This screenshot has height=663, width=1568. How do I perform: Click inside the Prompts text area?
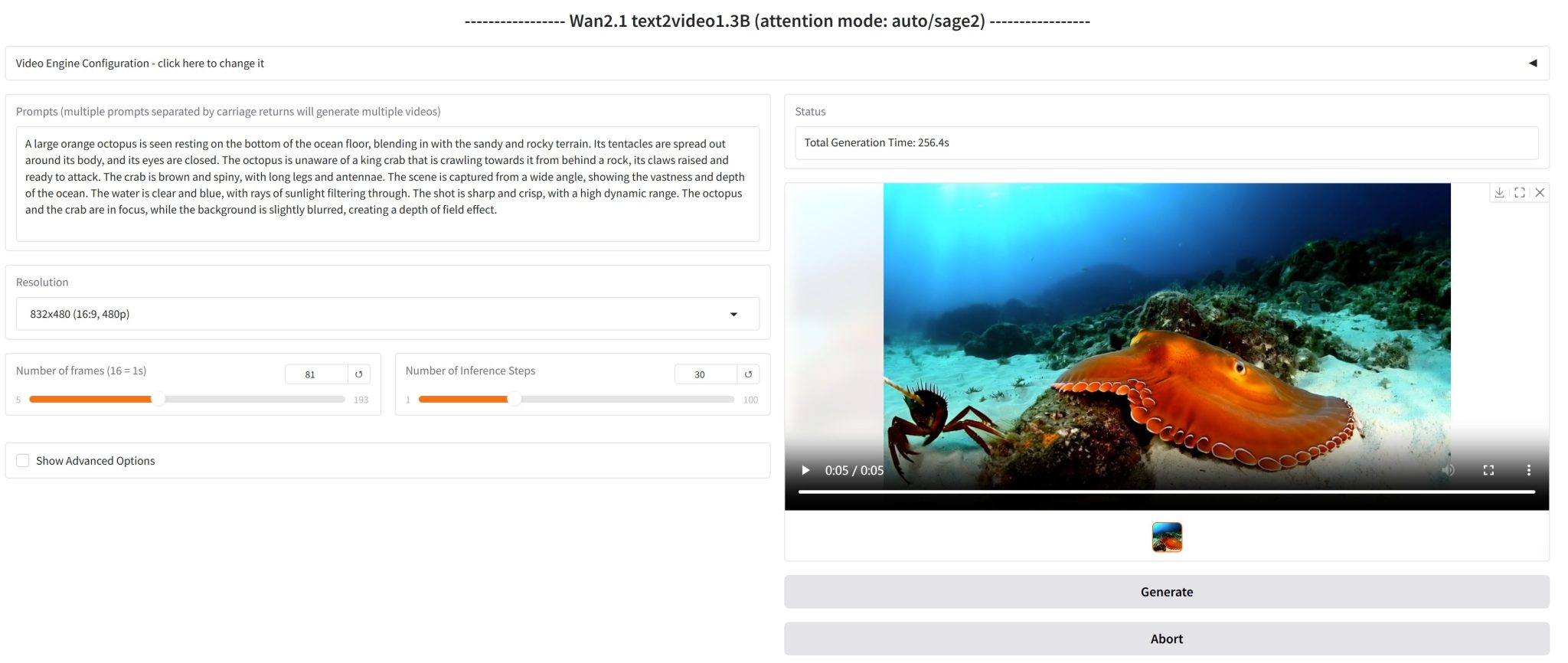point(387,185)
